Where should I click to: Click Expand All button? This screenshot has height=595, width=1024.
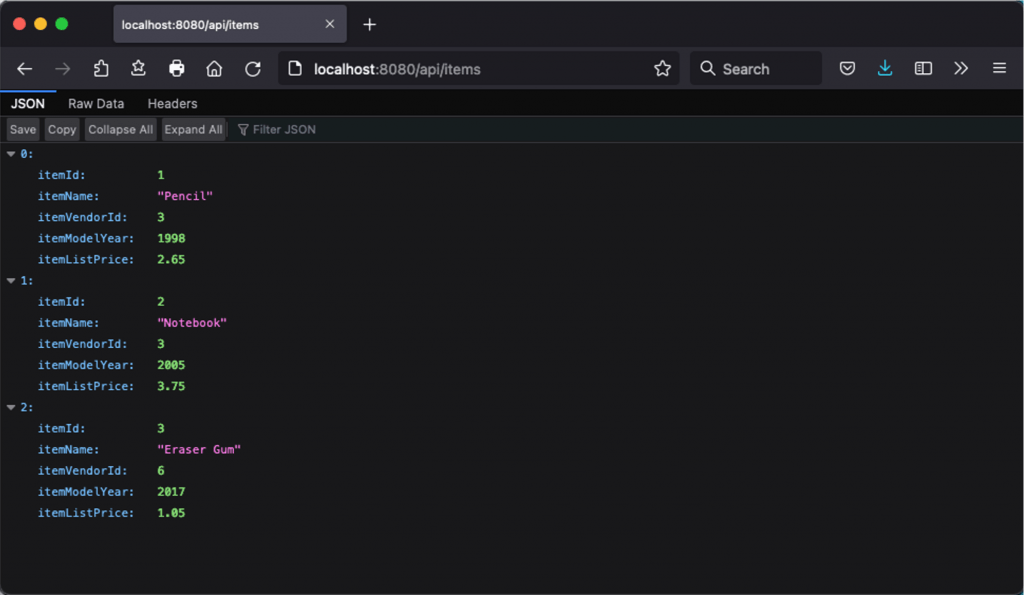[x=193, y=130]
